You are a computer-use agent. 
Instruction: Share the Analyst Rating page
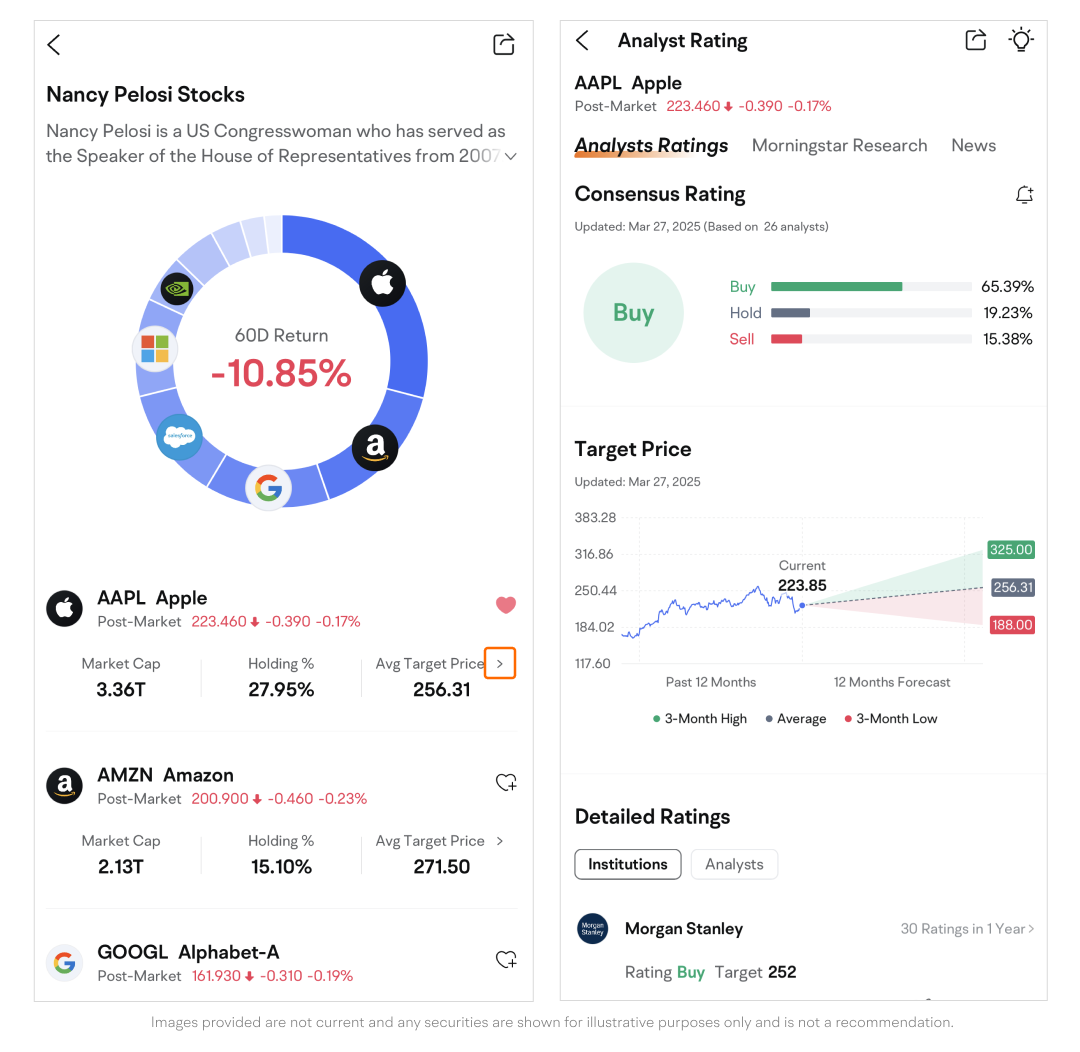[975, 40]
